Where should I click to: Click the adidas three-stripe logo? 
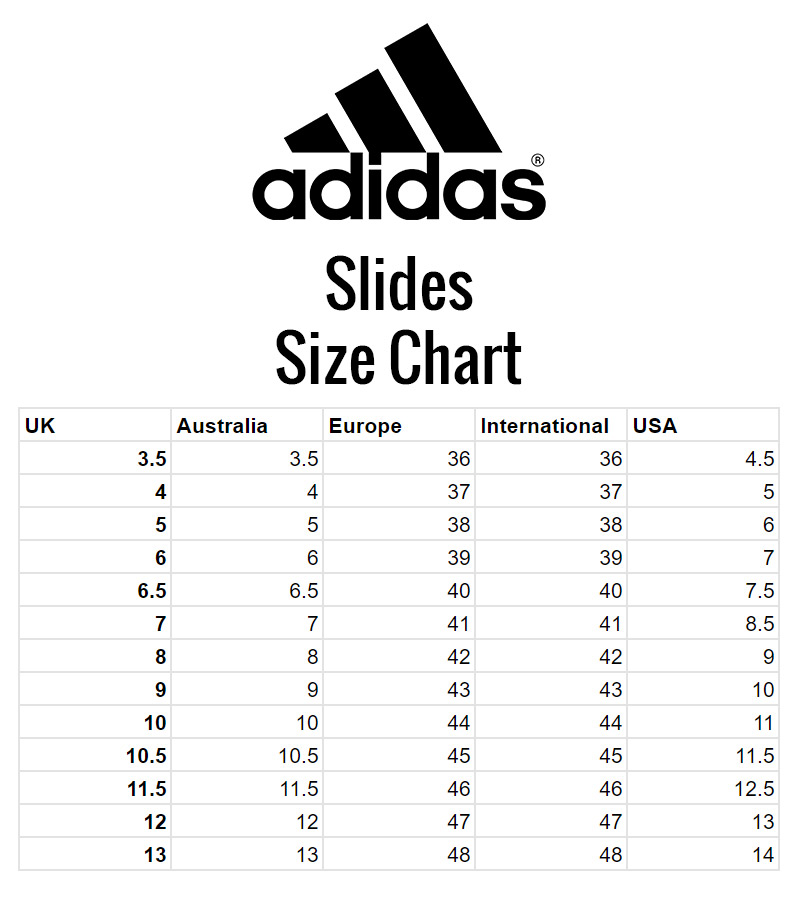click(393, 88)
